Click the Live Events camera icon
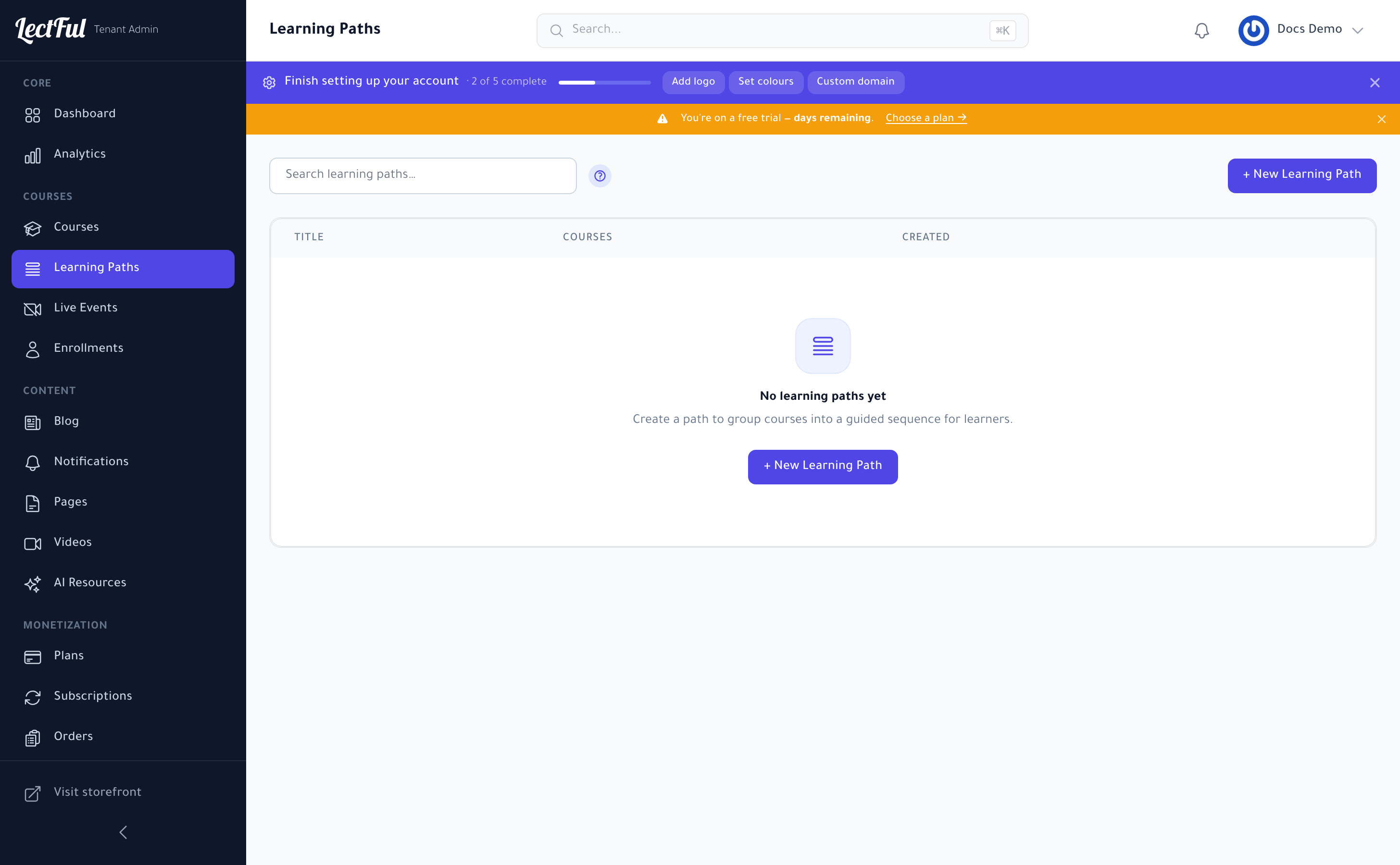Image resolution: width=1400 pixels, height=865 pixels. coord(33,309)
